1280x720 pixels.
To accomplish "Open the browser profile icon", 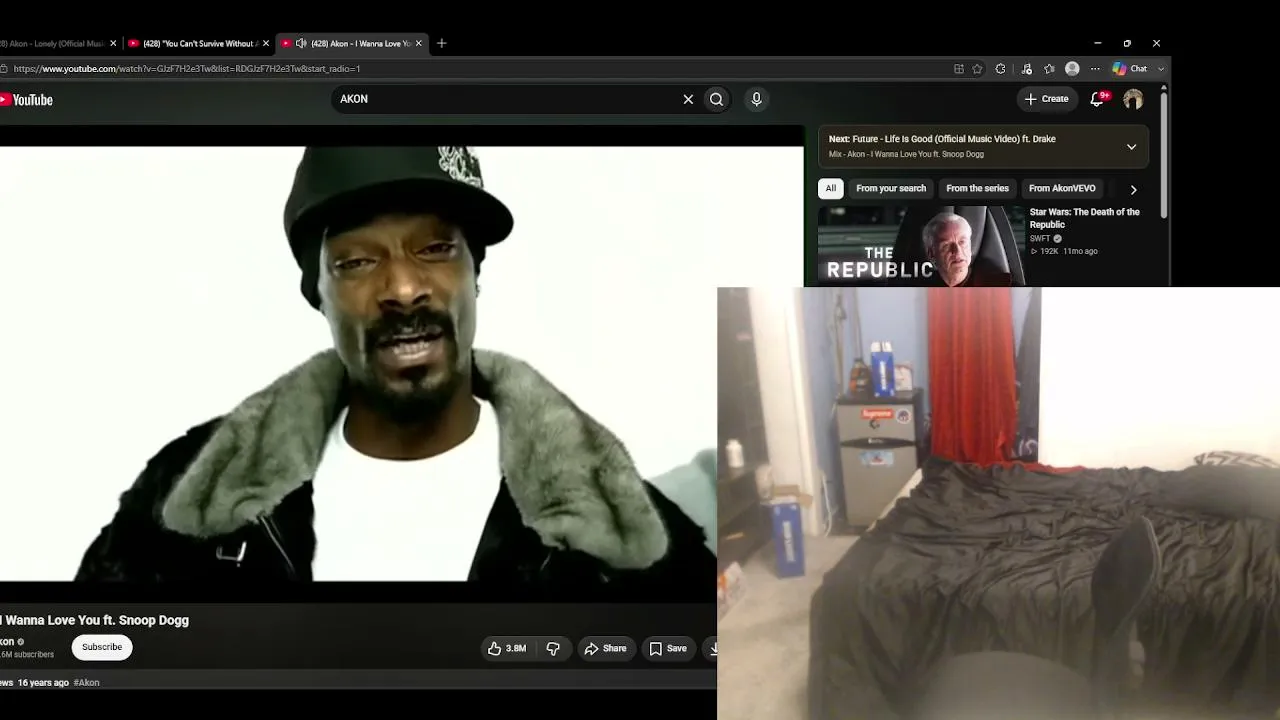I will click(x=1072, y=69).
